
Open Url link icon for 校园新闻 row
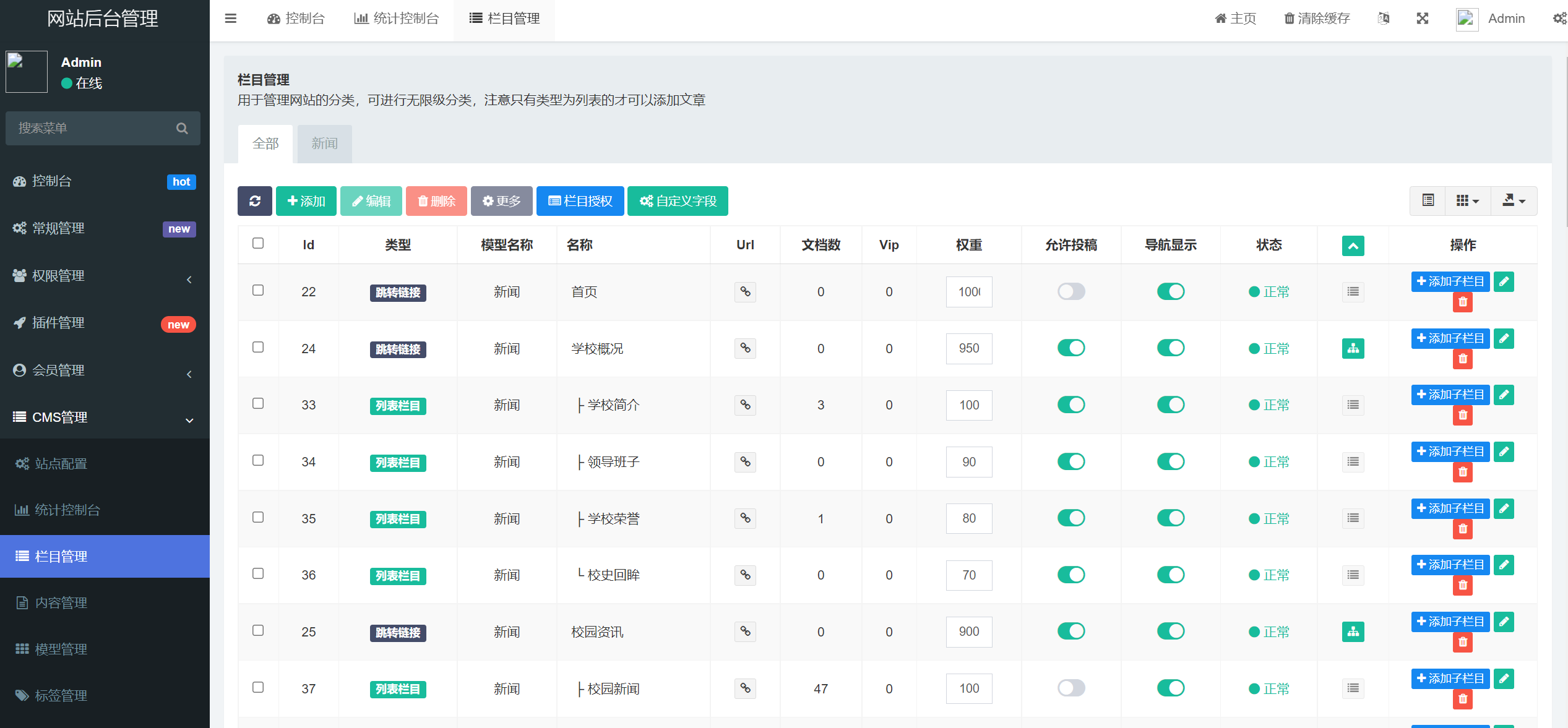coord(746,688)
